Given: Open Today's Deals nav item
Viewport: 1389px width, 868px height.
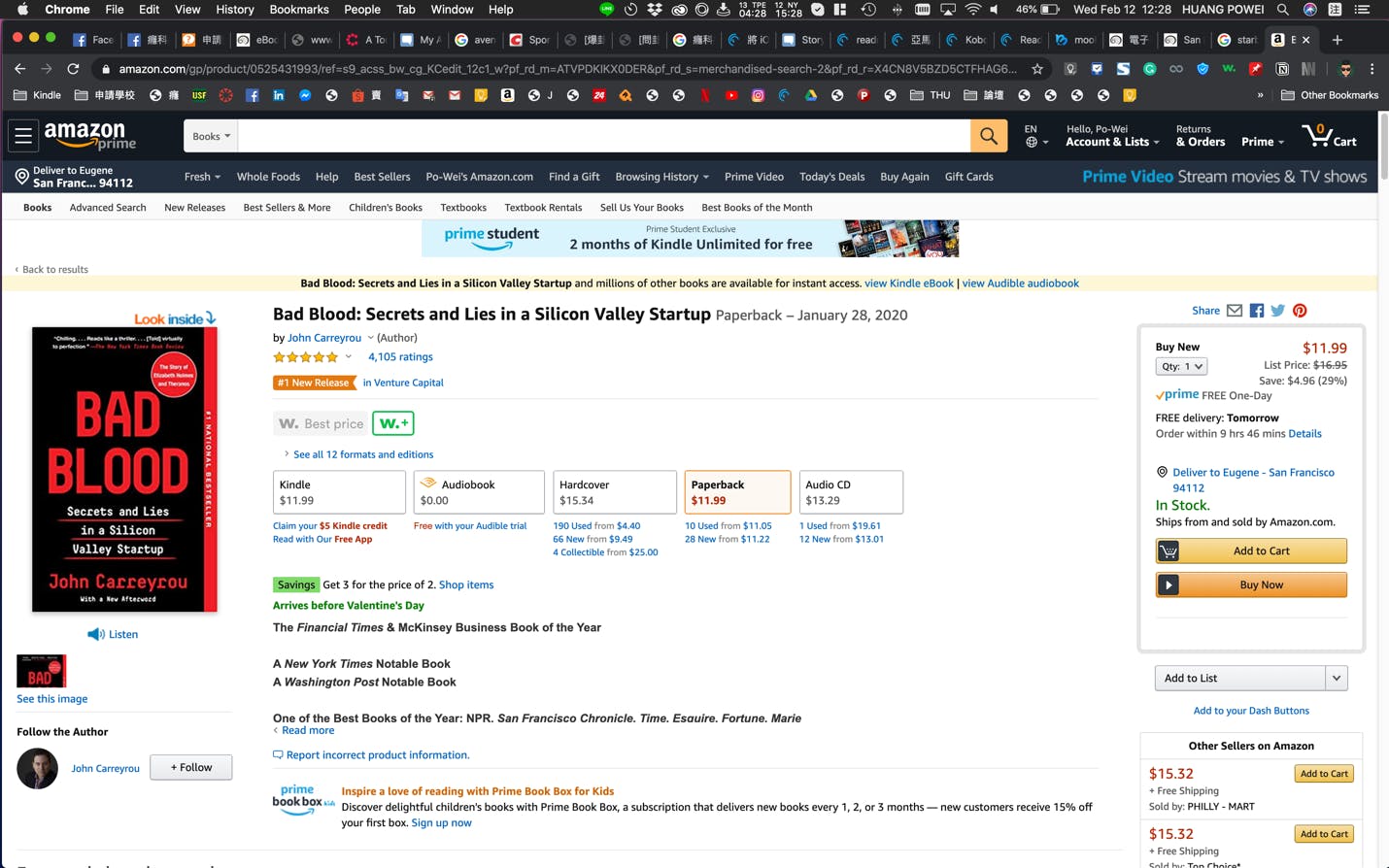Looking at the screenshot, I should pyautogui.click(x=831, y=177).
